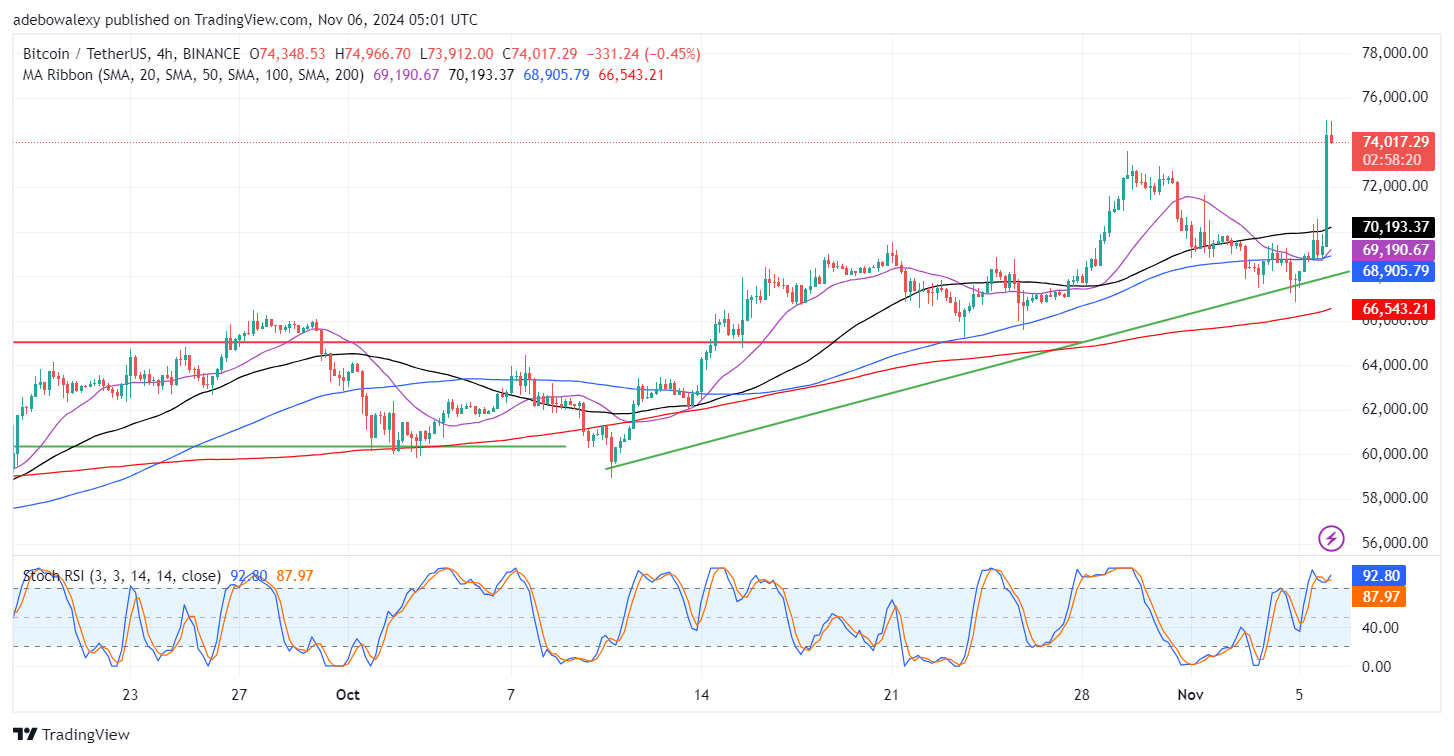Click the 60,000.00 price axis label
This screenshot has width=1454, height=756.
pyautogui.click(x=1393, y=454)
